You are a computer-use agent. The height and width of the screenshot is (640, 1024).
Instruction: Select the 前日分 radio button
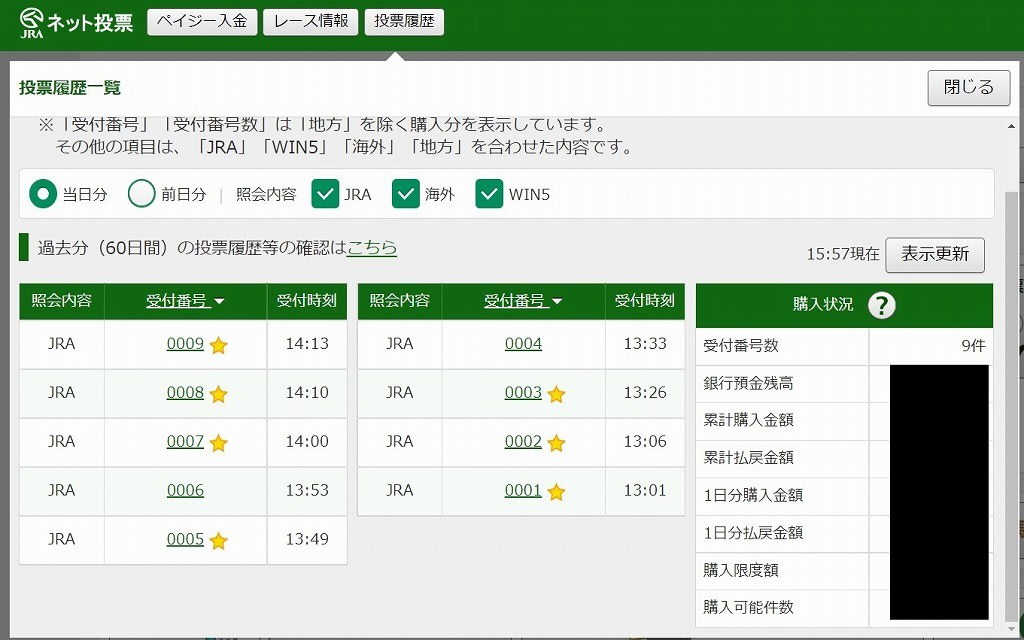point(142,194)
